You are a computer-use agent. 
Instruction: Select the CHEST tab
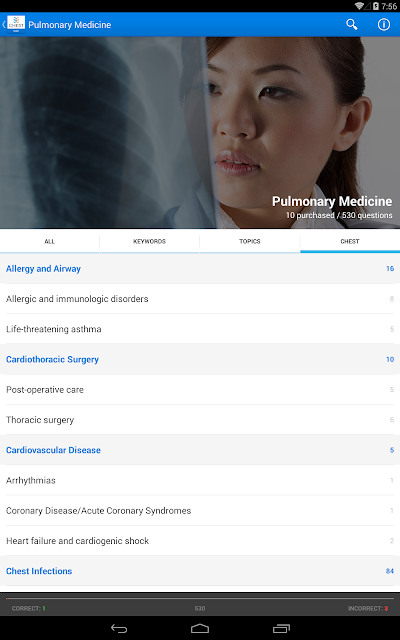[350, 241]
